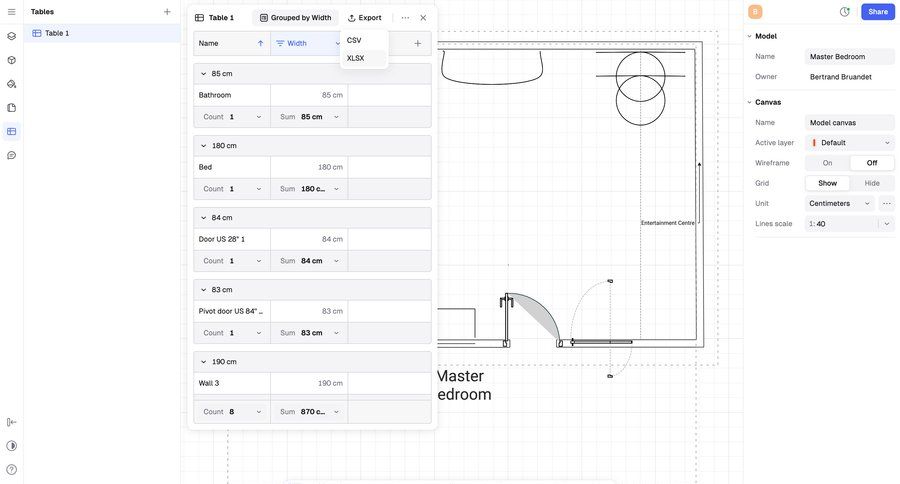Click the Model name field Master Bedroom
Screen dimensions: 900x484
tap(849, 57)
